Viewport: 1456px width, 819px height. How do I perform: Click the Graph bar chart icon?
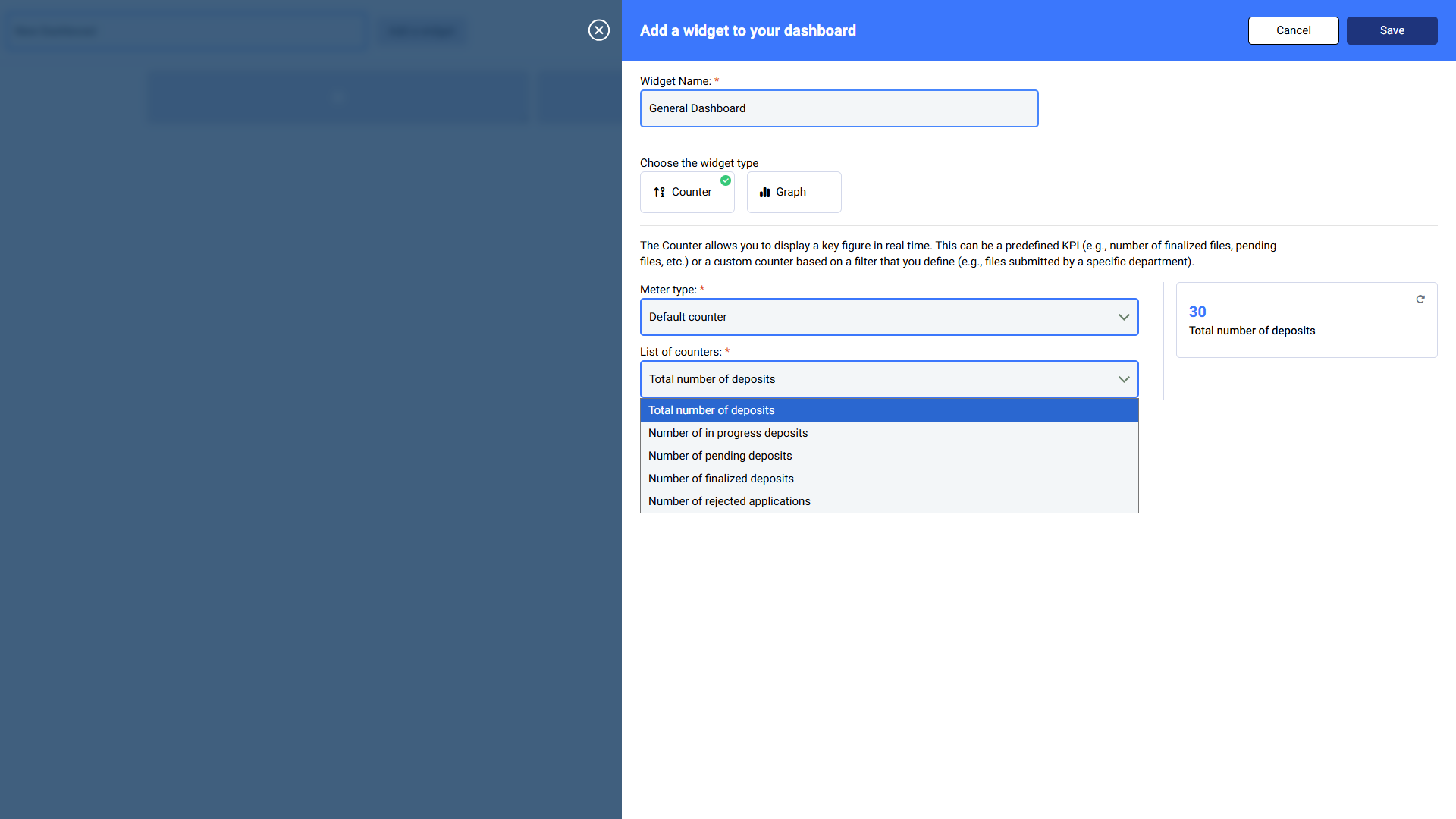click(x=764, y=193)
